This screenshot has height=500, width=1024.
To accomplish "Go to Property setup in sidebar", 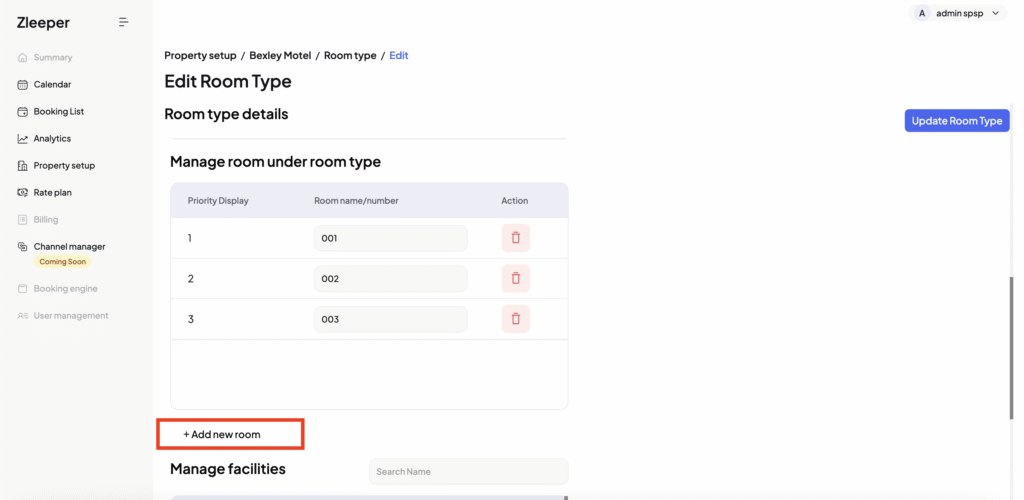I will pos(64,166).
